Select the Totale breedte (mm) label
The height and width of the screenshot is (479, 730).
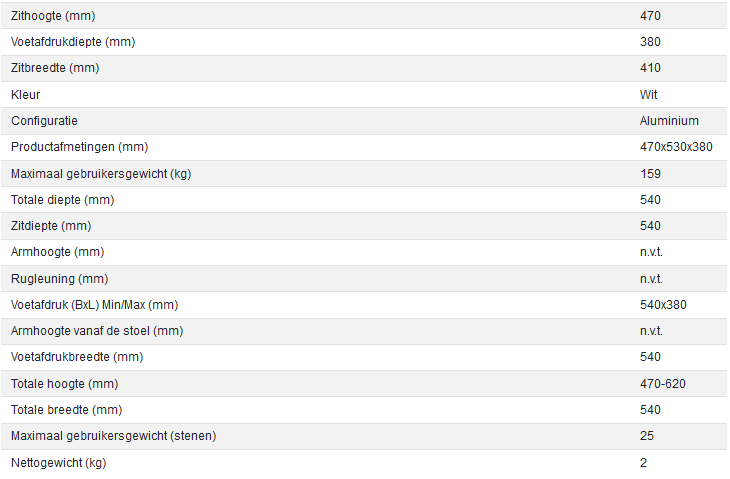pos(66,410)
